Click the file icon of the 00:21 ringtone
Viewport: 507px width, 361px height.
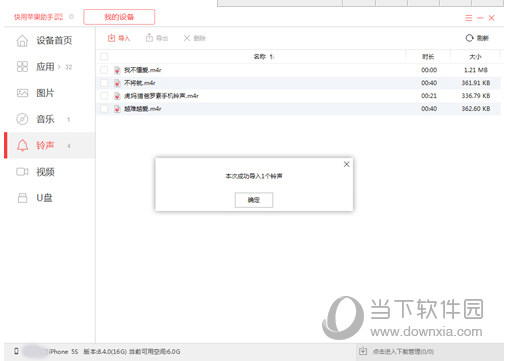tap(117, 96)
